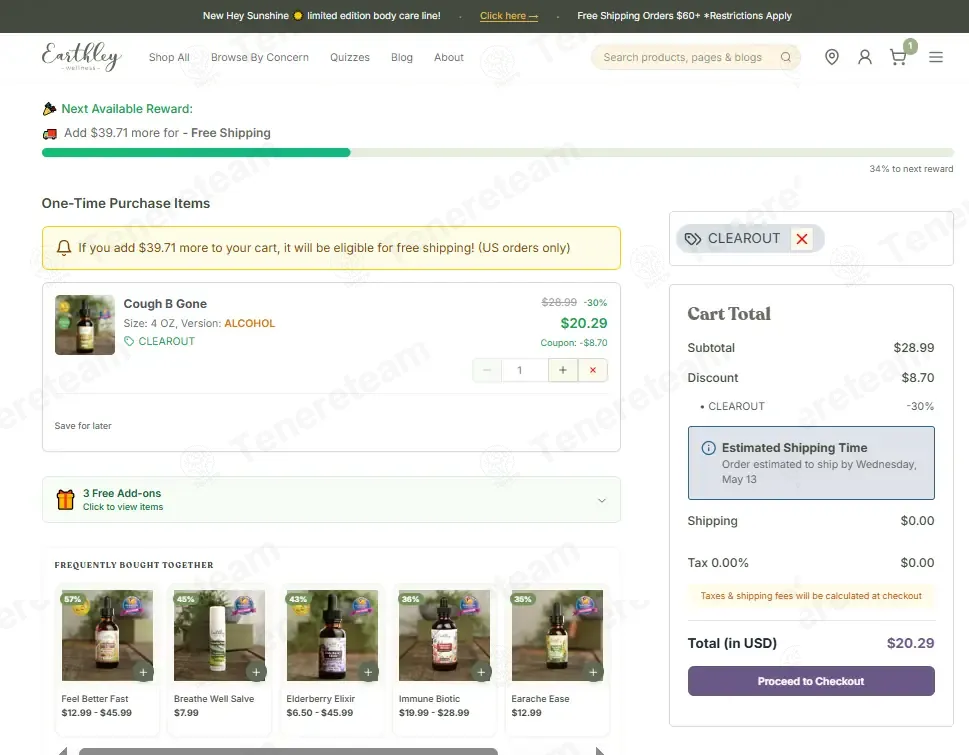Add Breathe Well Salve with plus icon
This screenshot has height=755, width=969.
pyautogui.click(x=256, y=672)
